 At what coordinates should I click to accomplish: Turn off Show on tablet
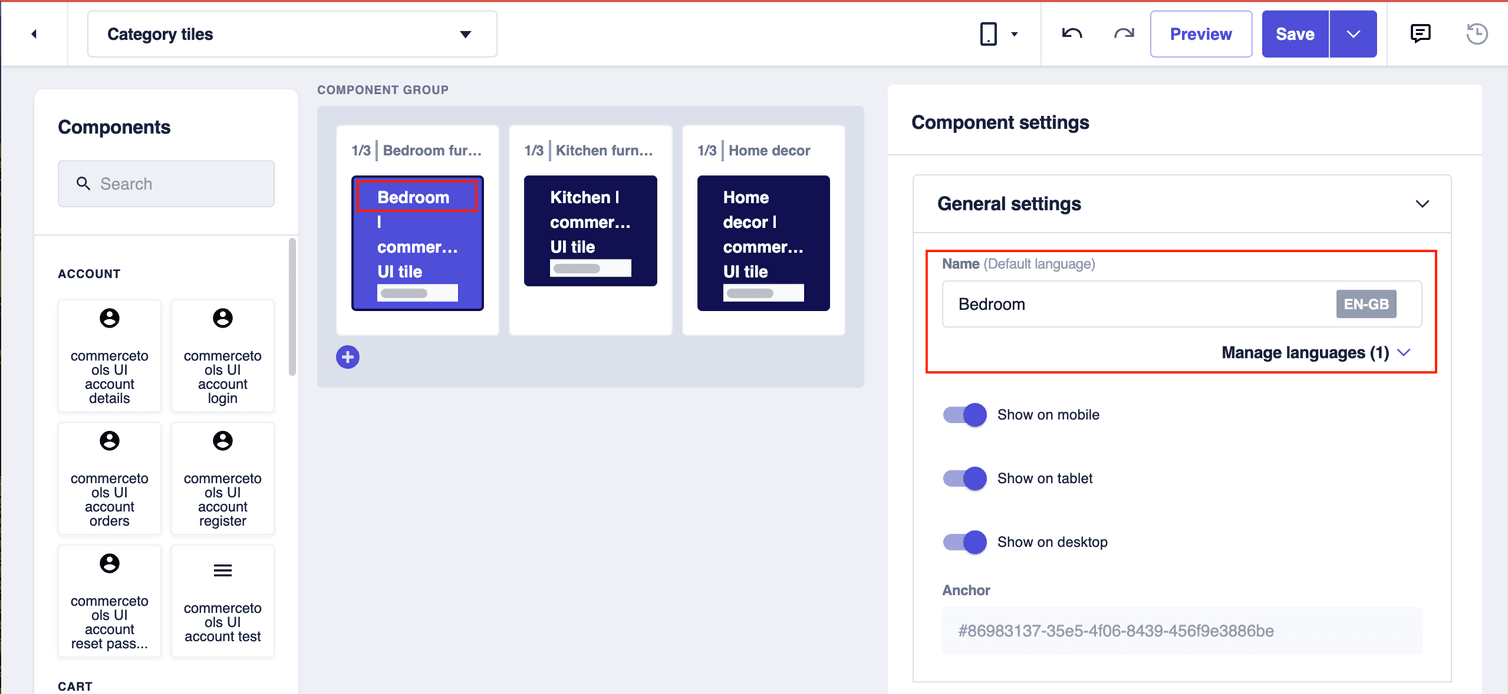963,478
